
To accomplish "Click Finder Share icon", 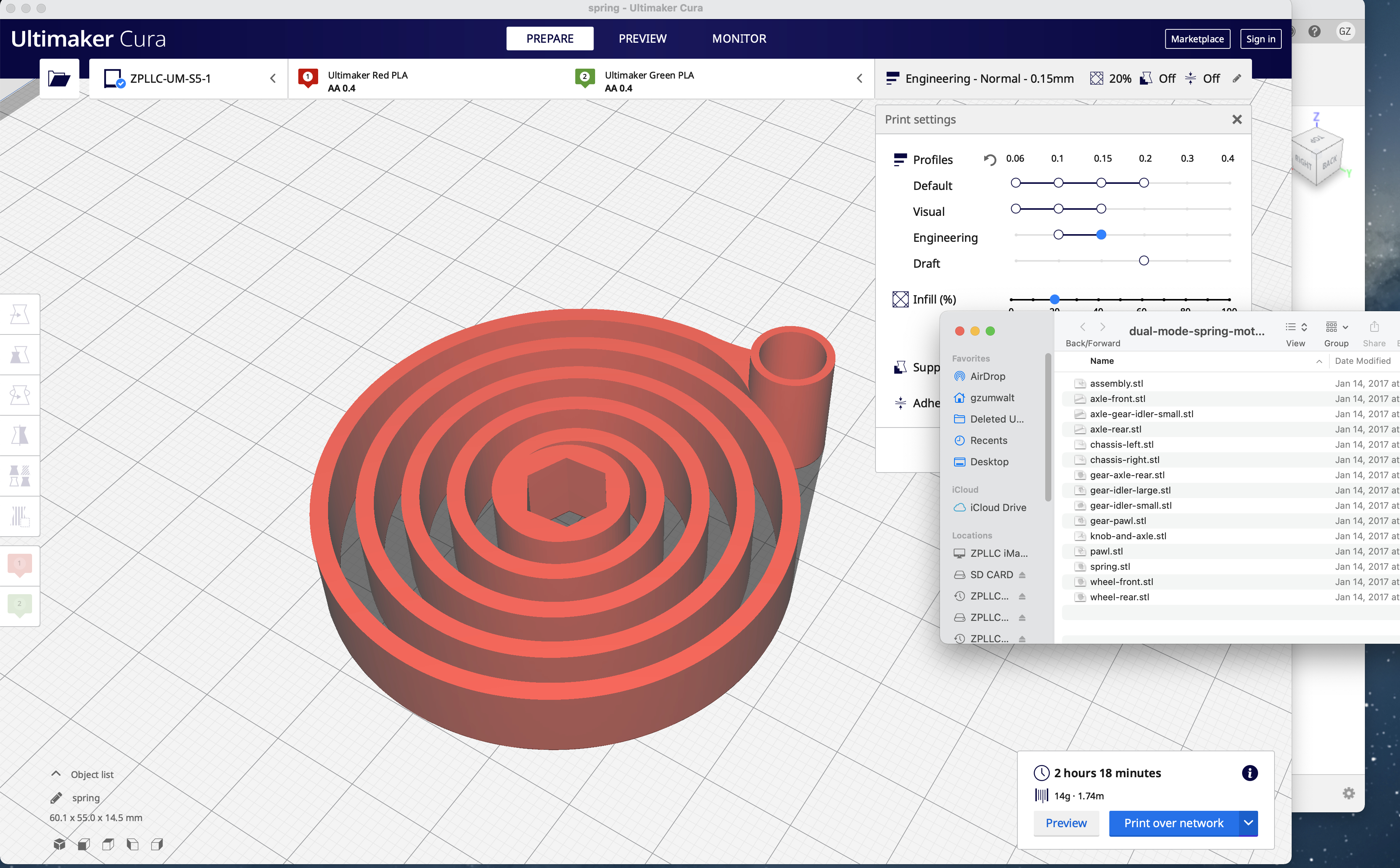I will (1374, 327).
